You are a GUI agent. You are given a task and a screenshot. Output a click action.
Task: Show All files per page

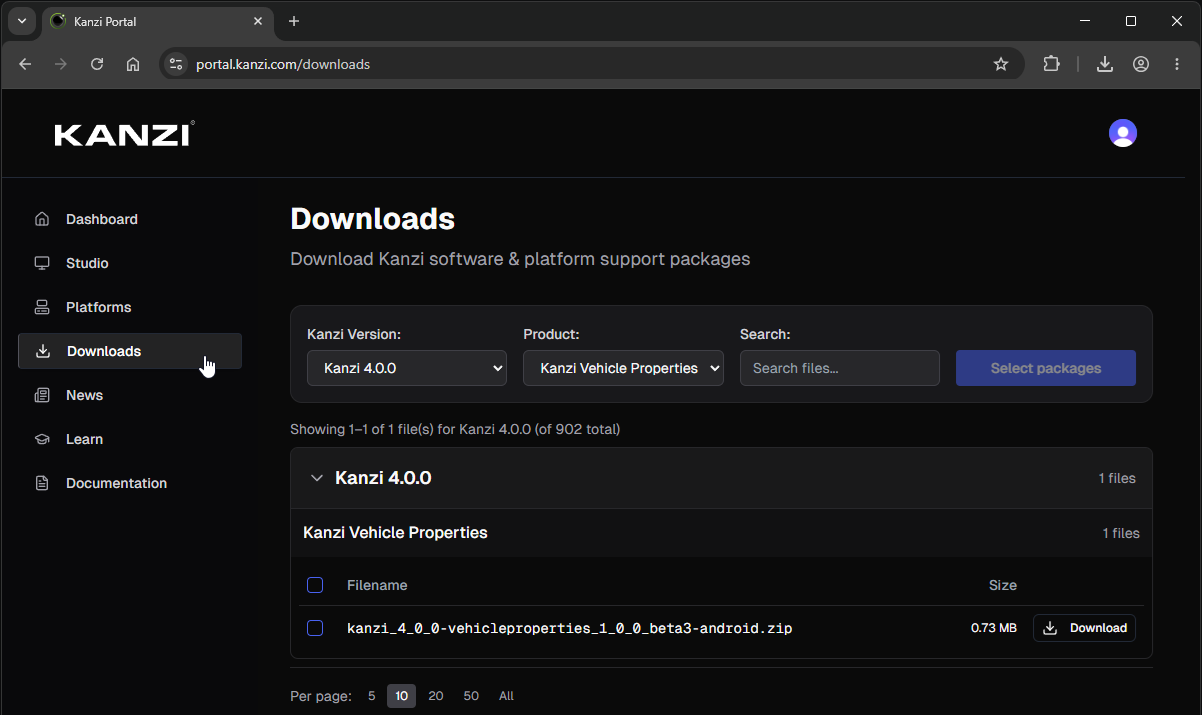pyautogui.click(x=506, y=696)
